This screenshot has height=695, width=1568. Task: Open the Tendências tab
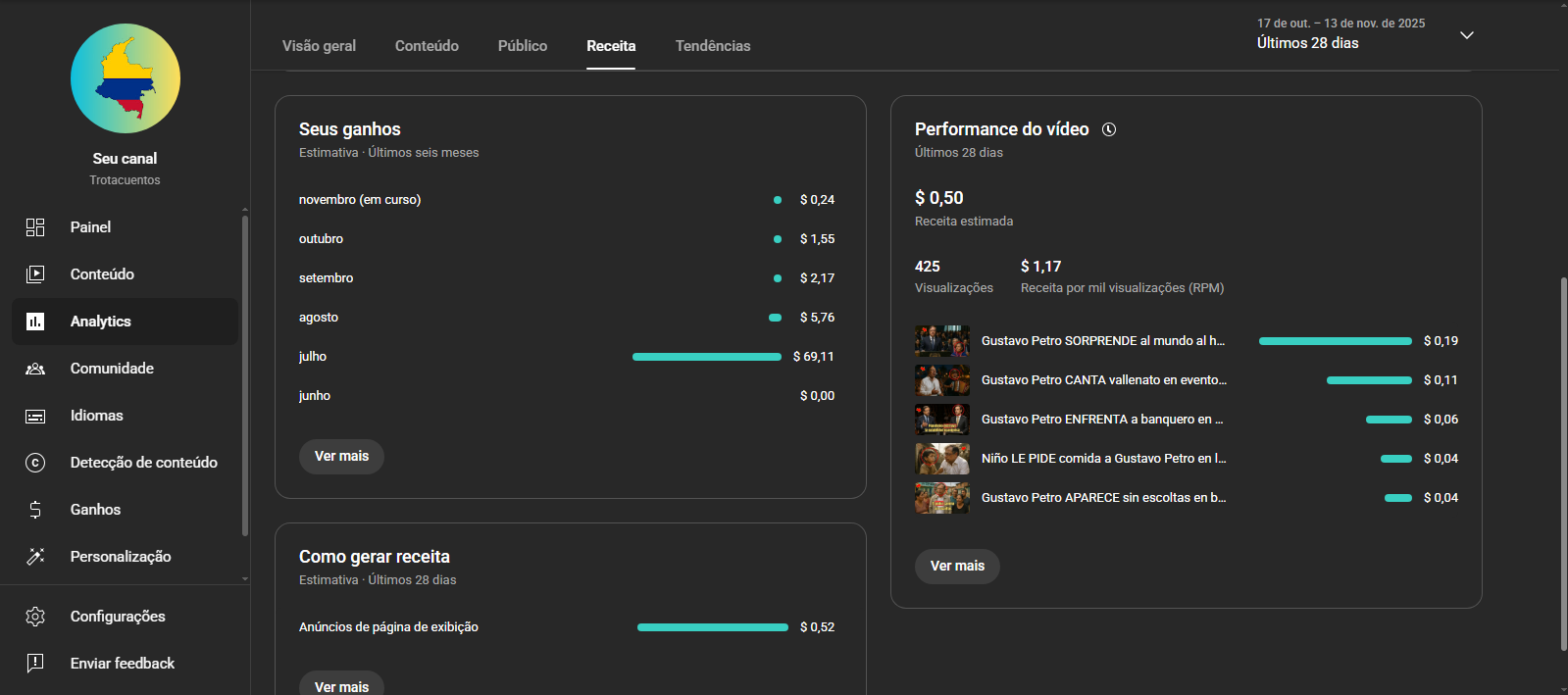tap(713, 46)
